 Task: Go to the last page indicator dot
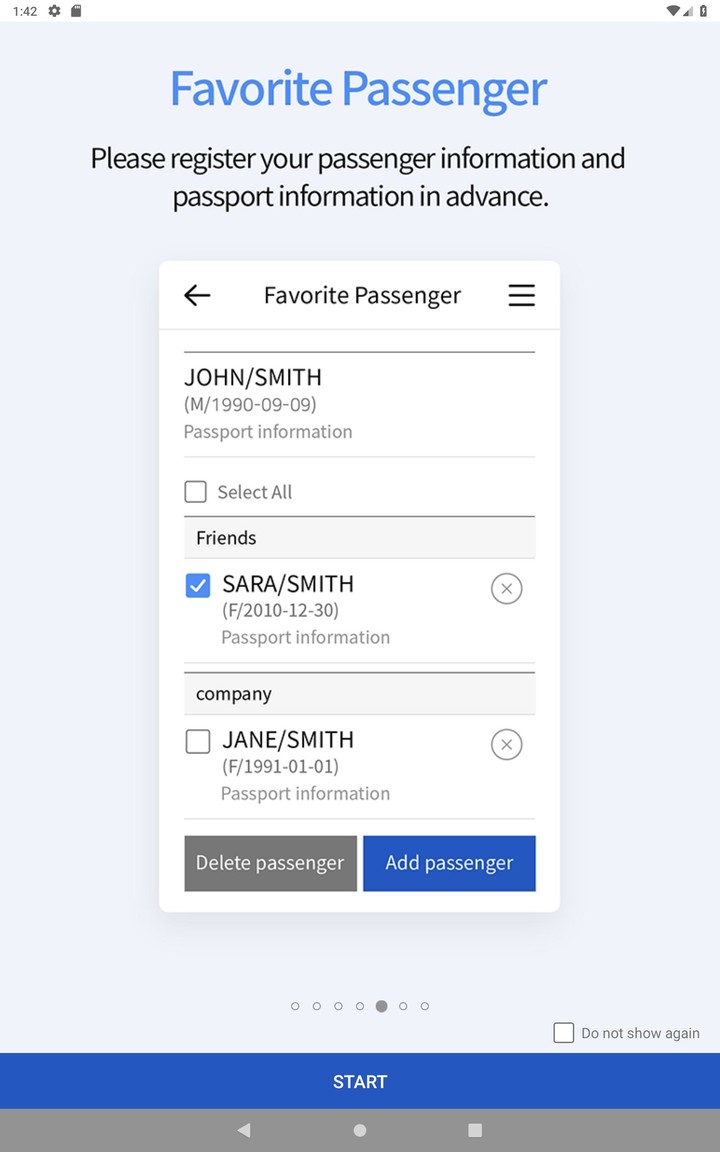pos(425,1006)
